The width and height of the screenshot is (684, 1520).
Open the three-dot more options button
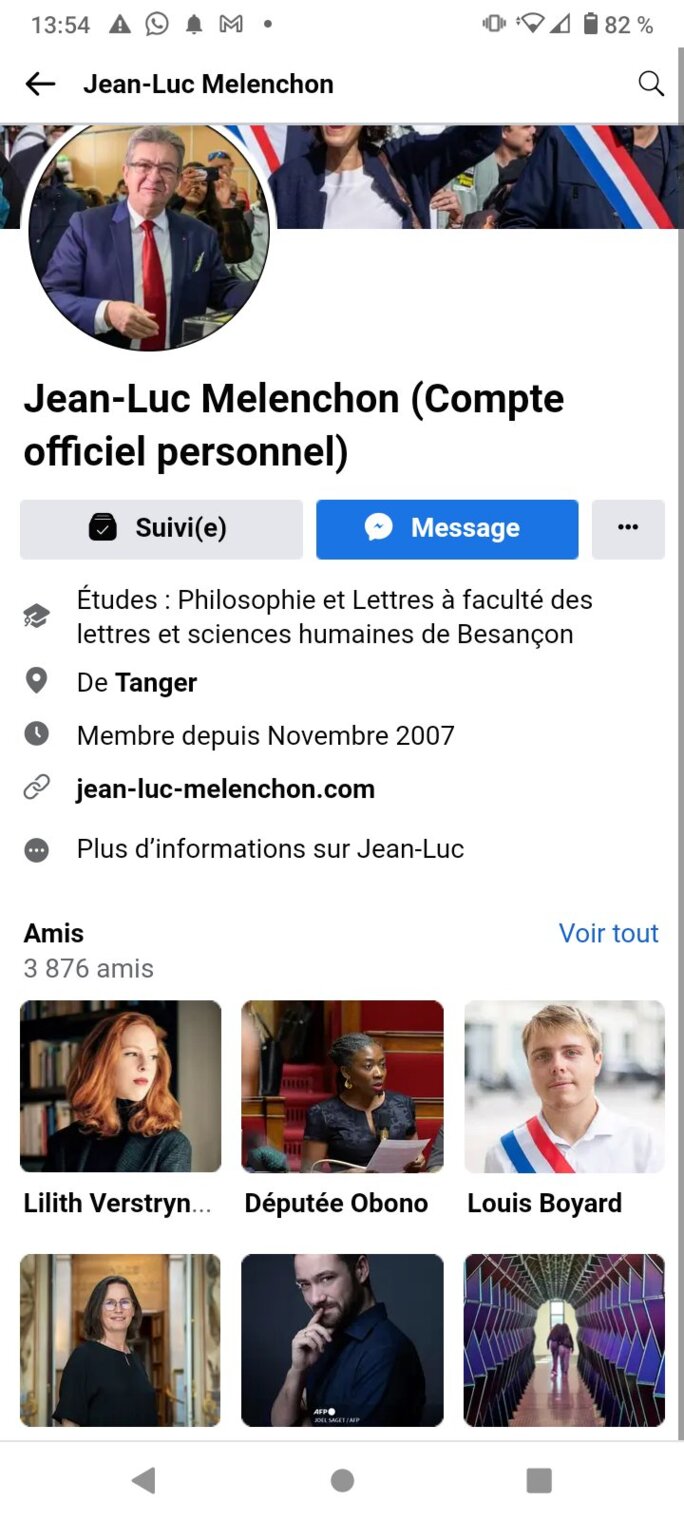pos(628,528)
